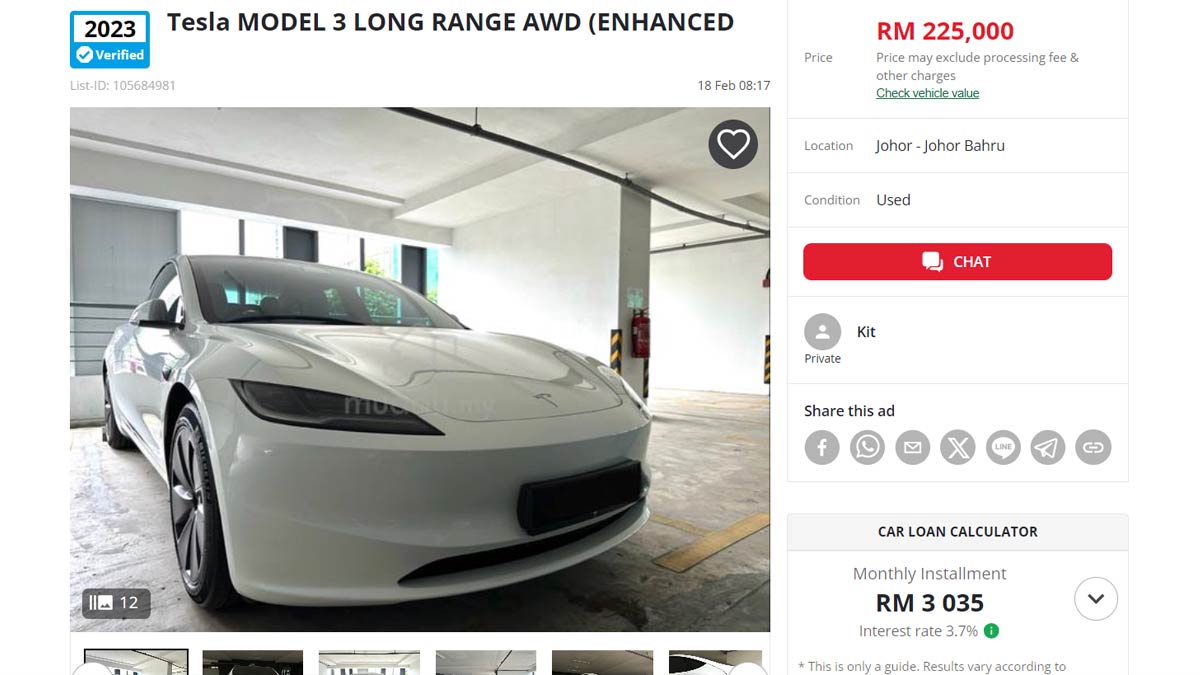Viewport: 1200px width, 675px height.
Task: Share this ad on Facebook
Action: (822, 447)
